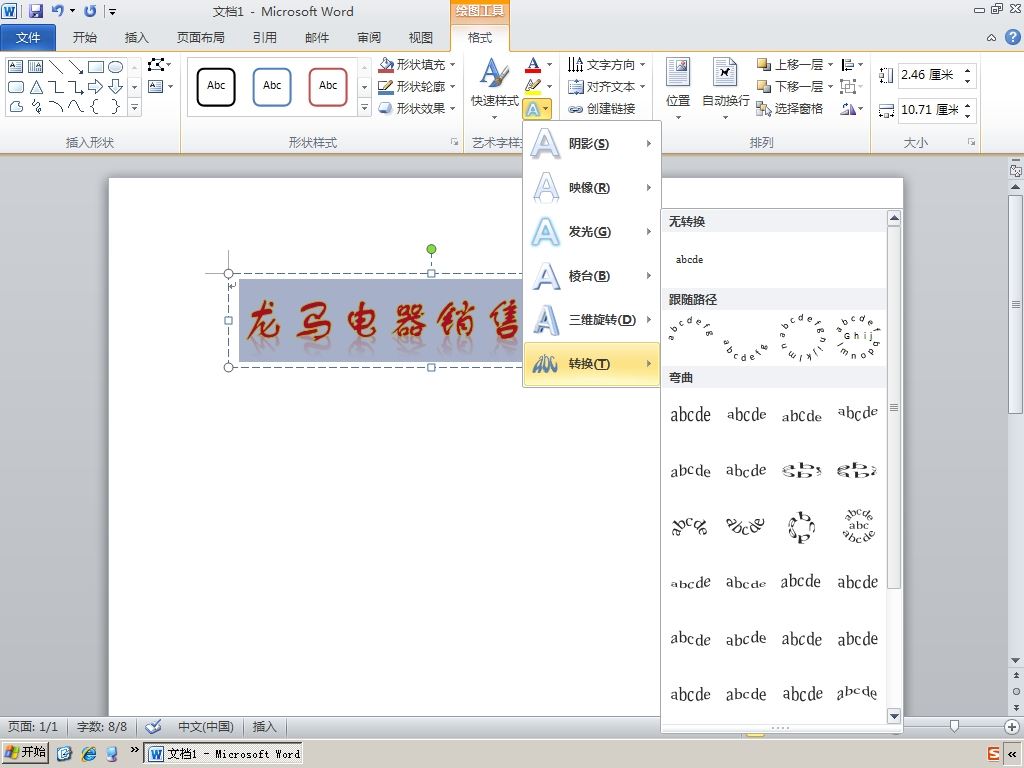Expand the shape styles gallery More arrow
Viewport: 1024px width, 768px height.
pos(364,108)
